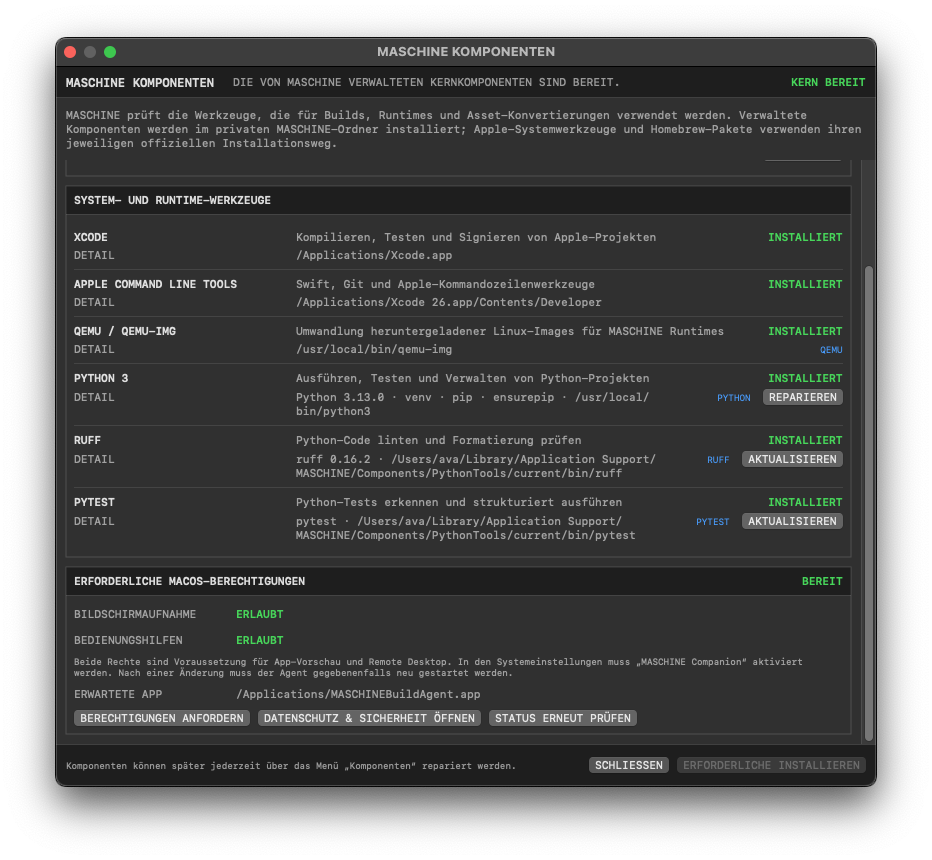Click the BILDSCHIRMAUFNAHME label

coord(135,614)
